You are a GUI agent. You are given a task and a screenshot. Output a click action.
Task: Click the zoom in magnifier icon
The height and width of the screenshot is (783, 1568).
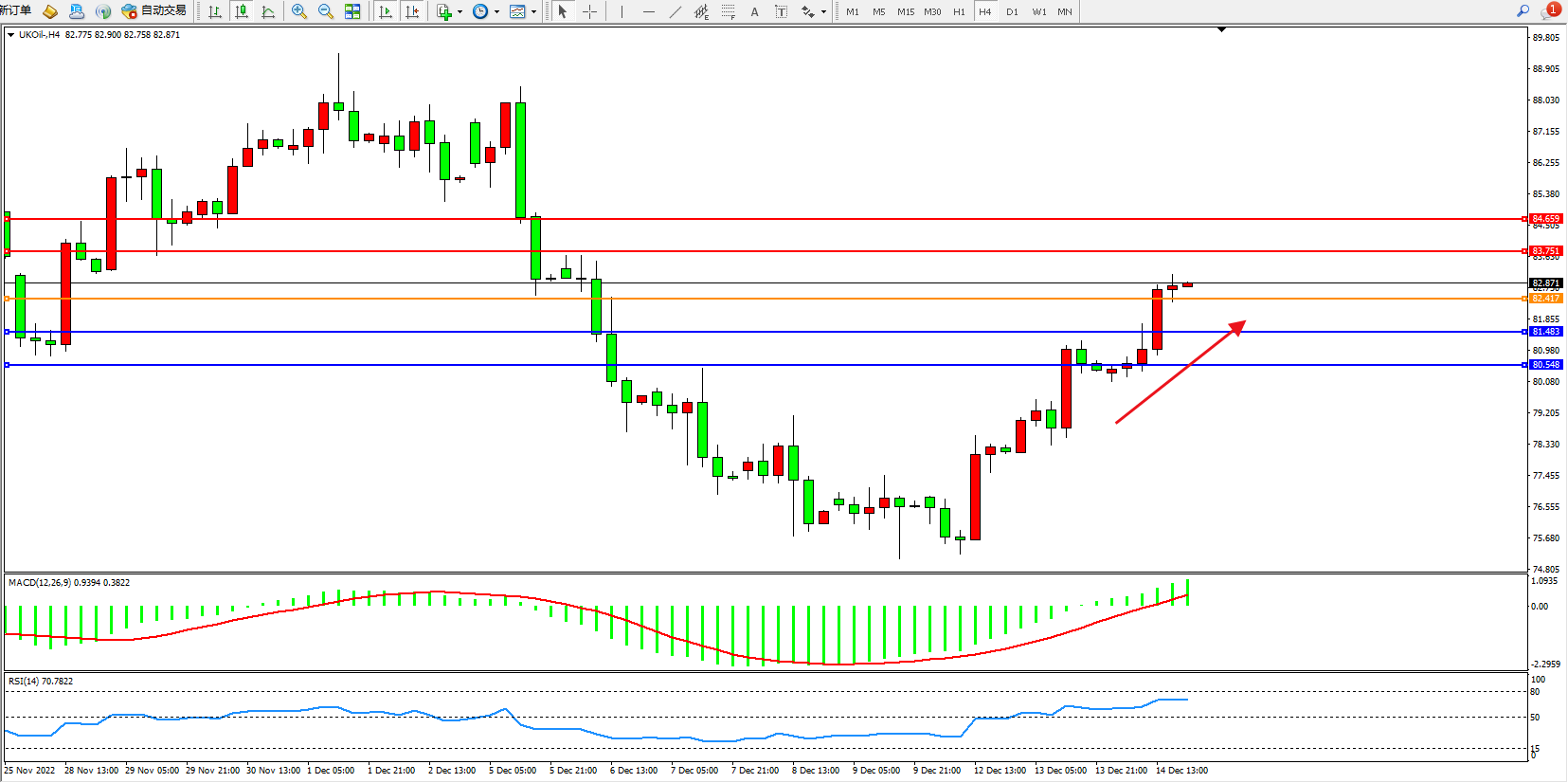(299, 11)
